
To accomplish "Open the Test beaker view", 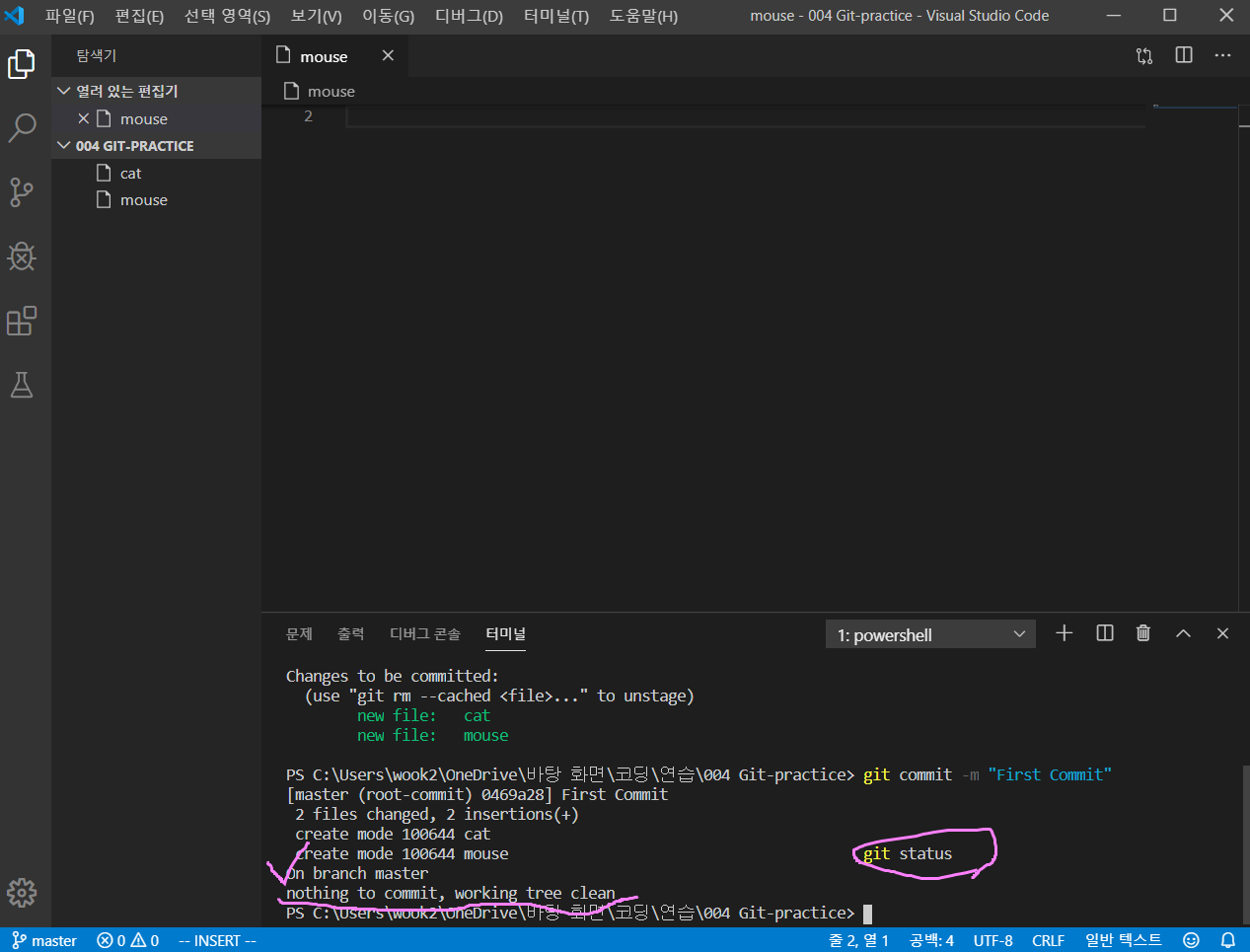I will 22,385.
